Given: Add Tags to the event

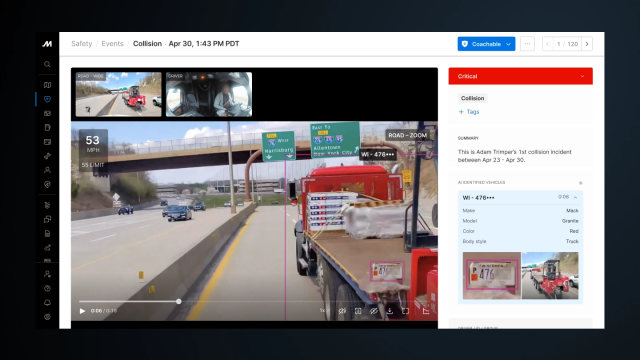Looking at the screenshot, I should tap(469, 111).
